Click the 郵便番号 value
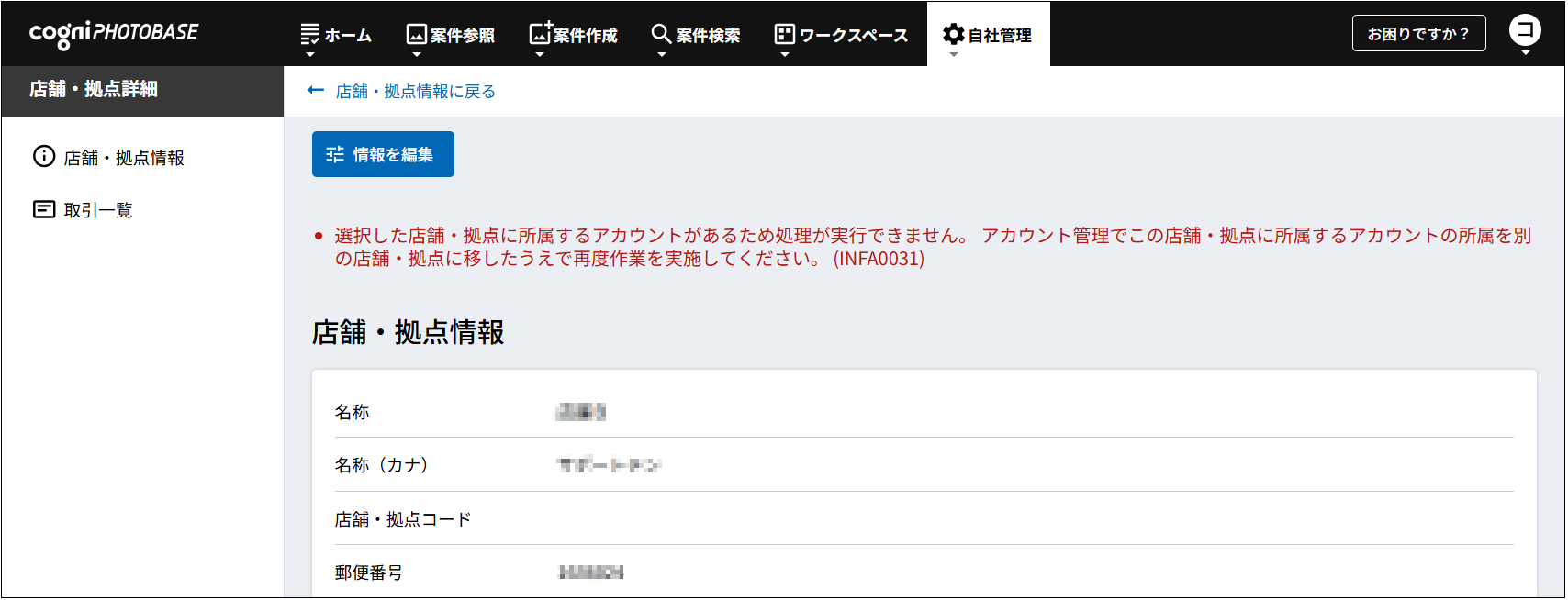This screenshot has height=600, width=1568. pos(590,572)
